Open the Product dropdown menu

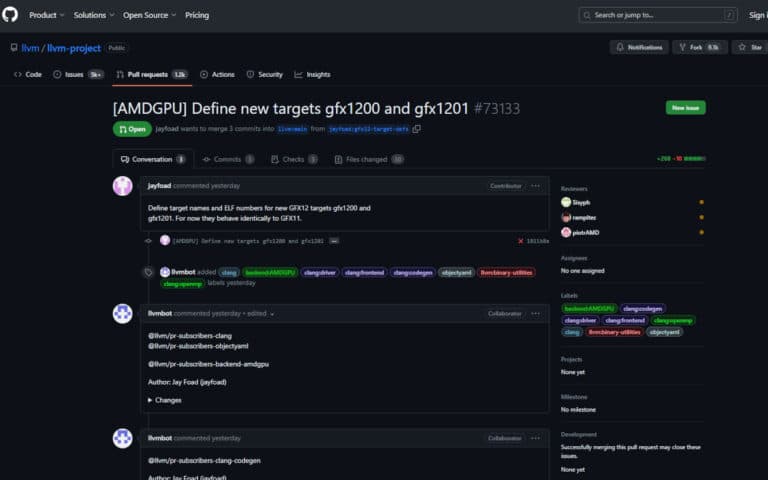coord(45,15)
